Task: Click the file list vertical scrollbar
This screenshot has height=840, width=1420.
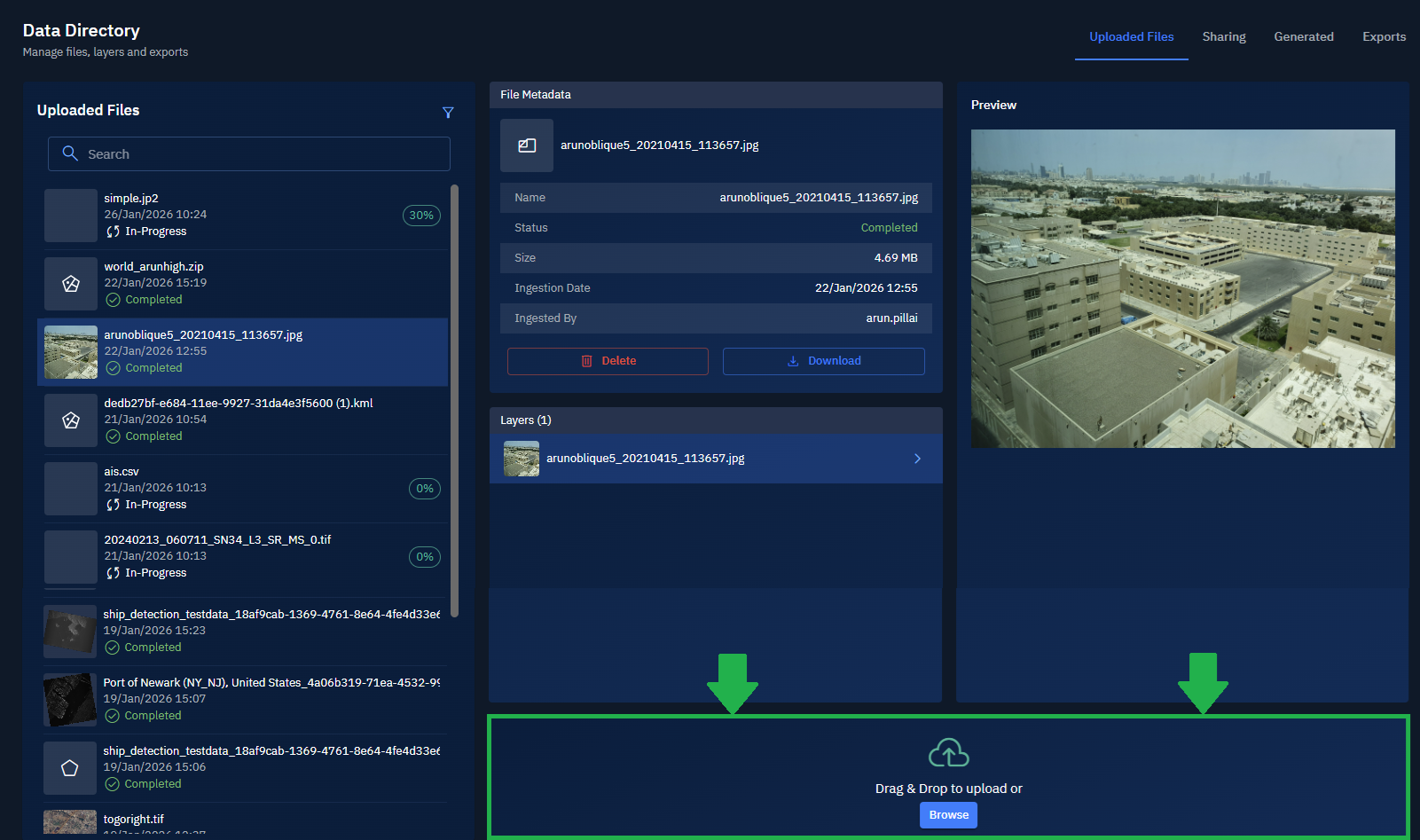Action: point(454,399)
